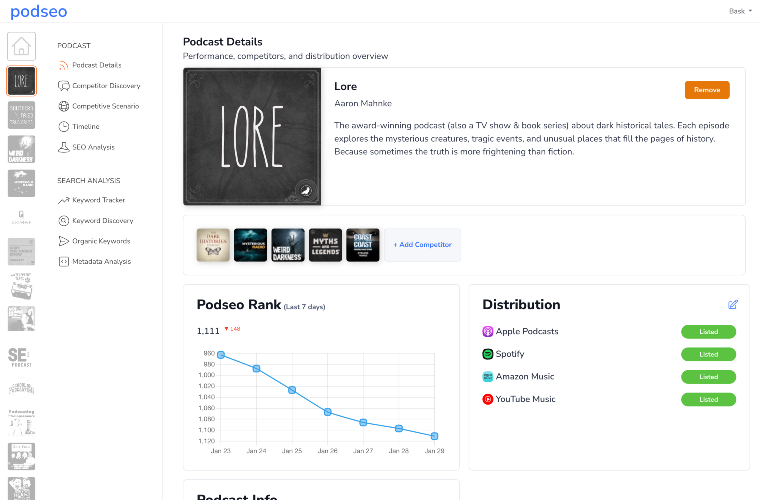Open Podcast Details menu item
The width and height of the screenshot is (760, 500).
coord(97,65)
